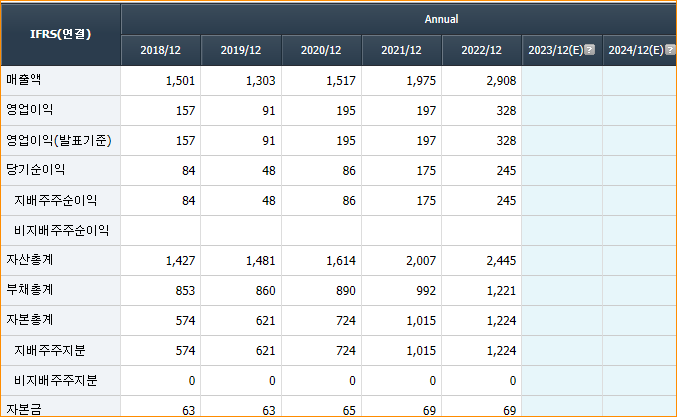Click the 부채총계 value 853
The image size is (677, 417).
[185, 291]
